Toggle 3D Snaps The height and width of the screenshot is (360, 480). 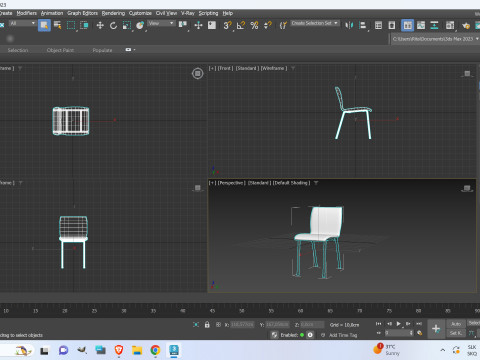click(x=228, y=25)
